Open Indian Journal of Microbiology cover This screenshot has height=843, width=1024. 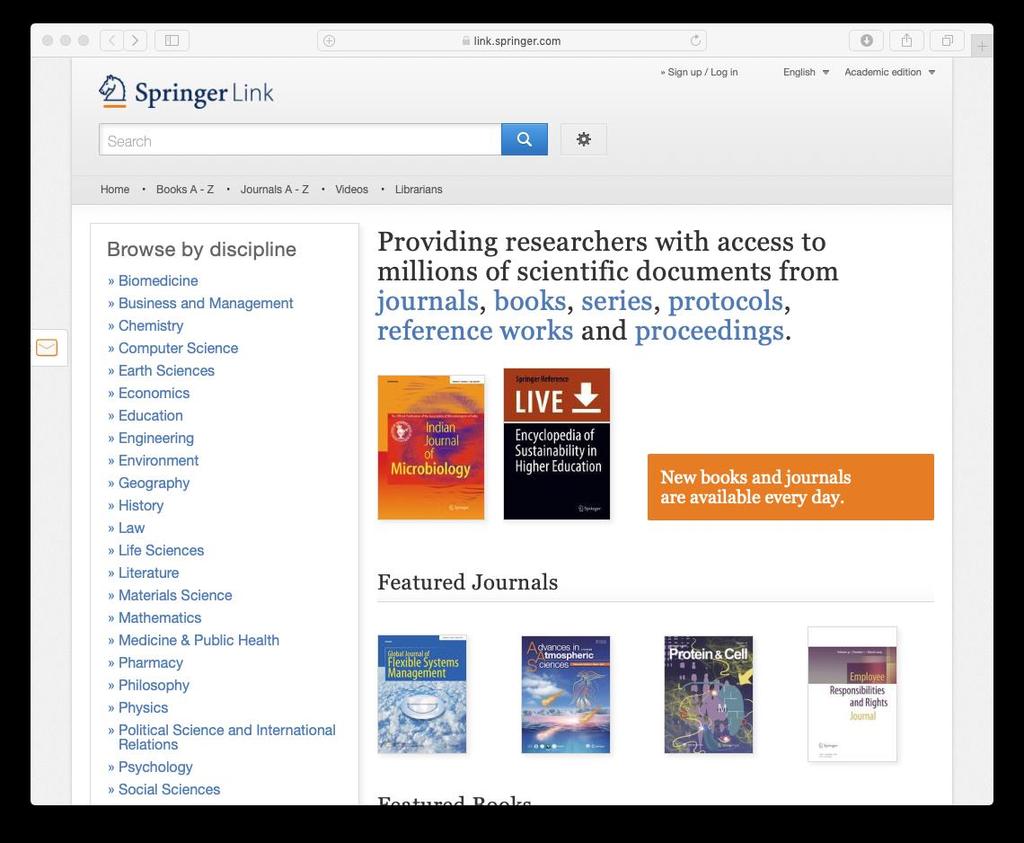pyautogui.click(x=431, y=447)
